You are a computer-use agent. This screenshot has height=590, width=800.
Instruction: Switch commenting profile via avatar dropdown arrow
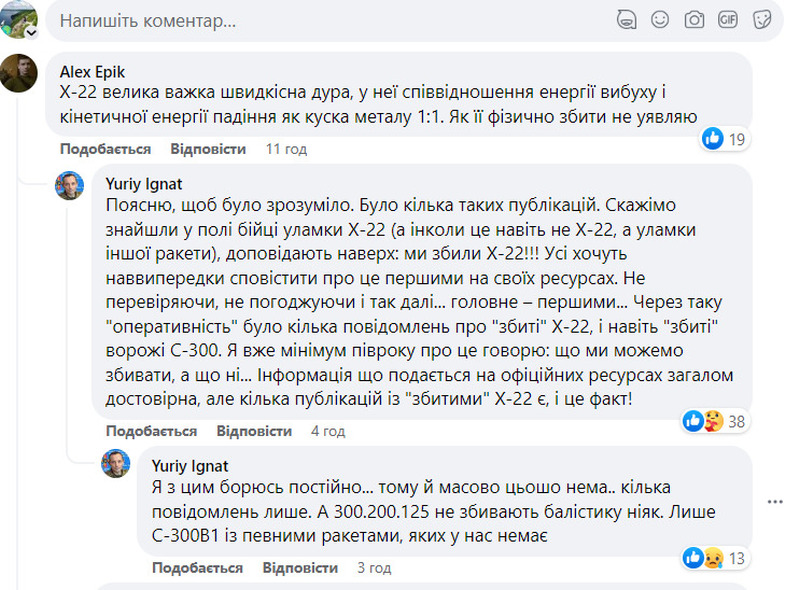coord(32,33)
